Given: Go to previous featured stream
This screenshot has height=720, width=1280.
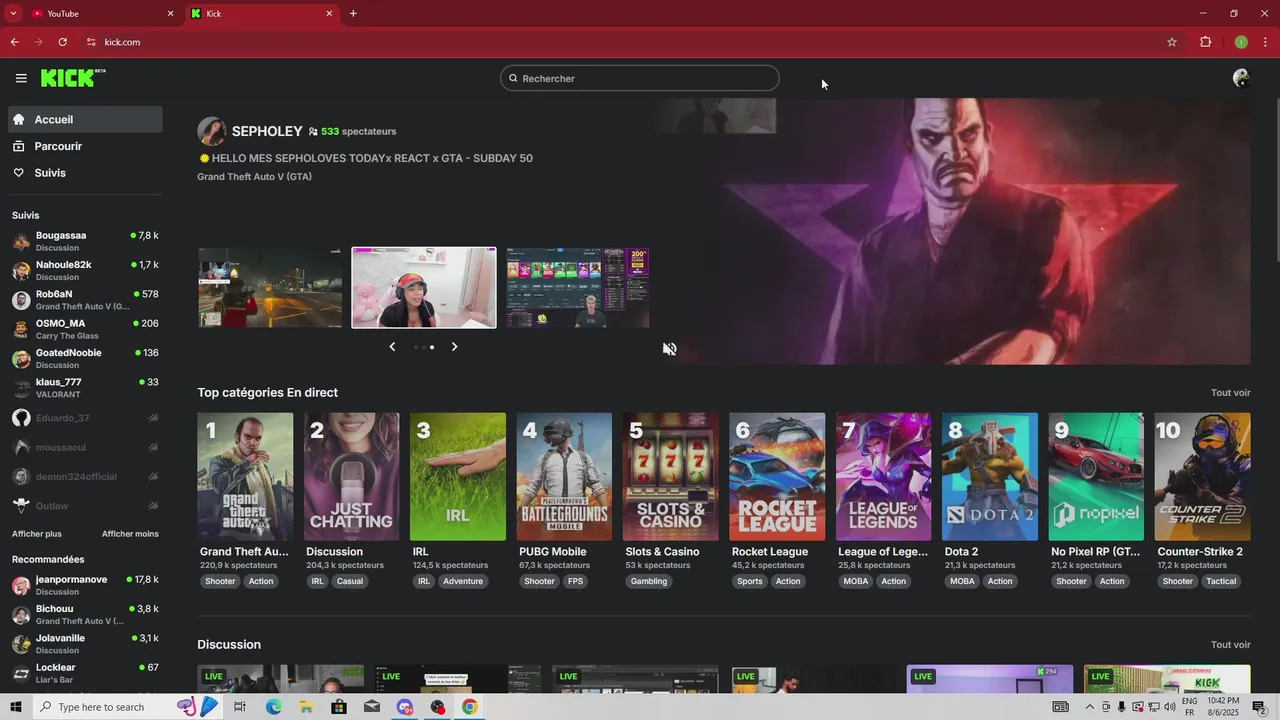Looking at the screenshot, I should (392, 347).
